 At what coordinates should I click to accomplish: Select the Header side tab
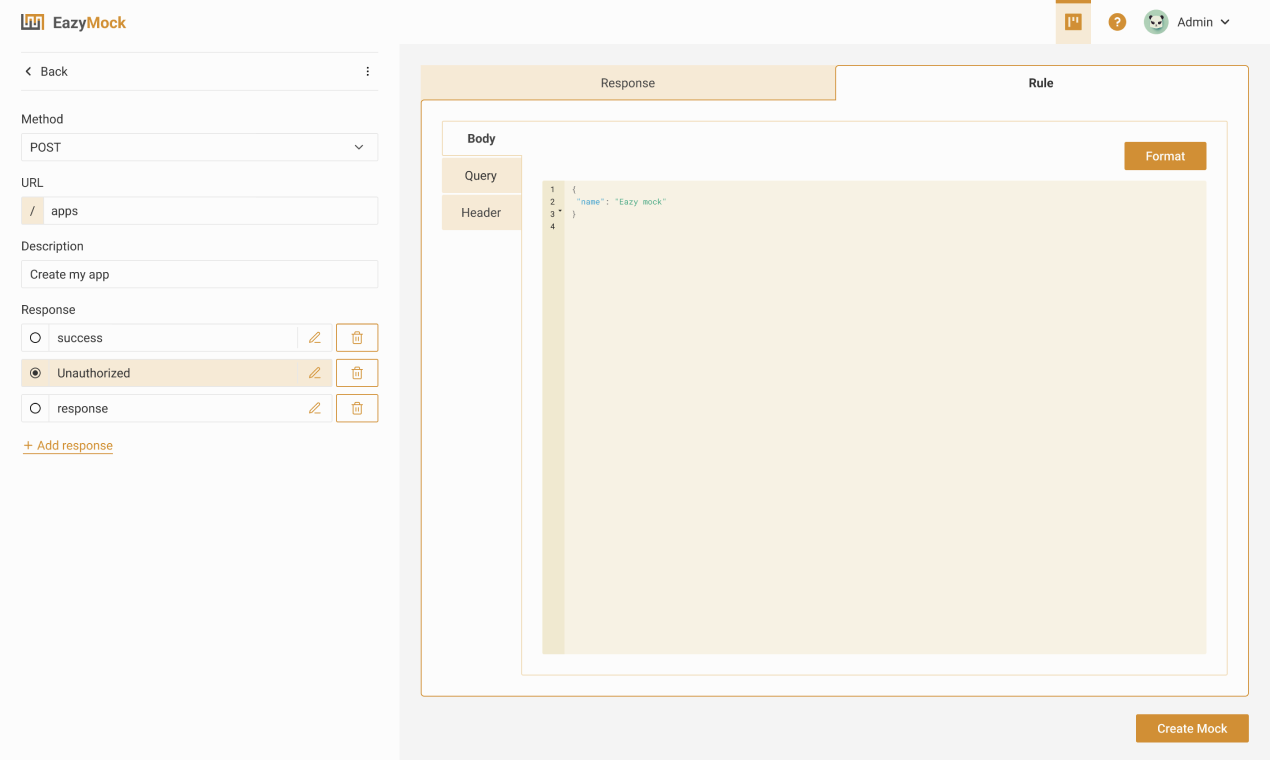coord(481,213)
